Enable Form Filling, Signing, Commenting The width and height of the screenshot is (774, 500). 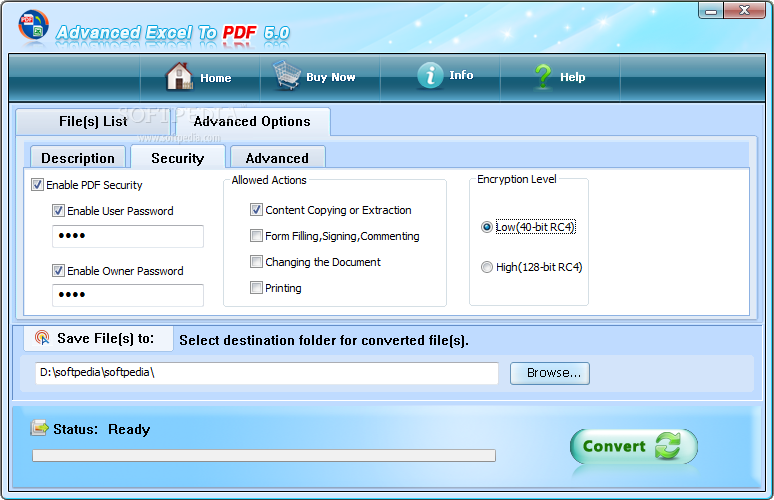coord(256,235)
